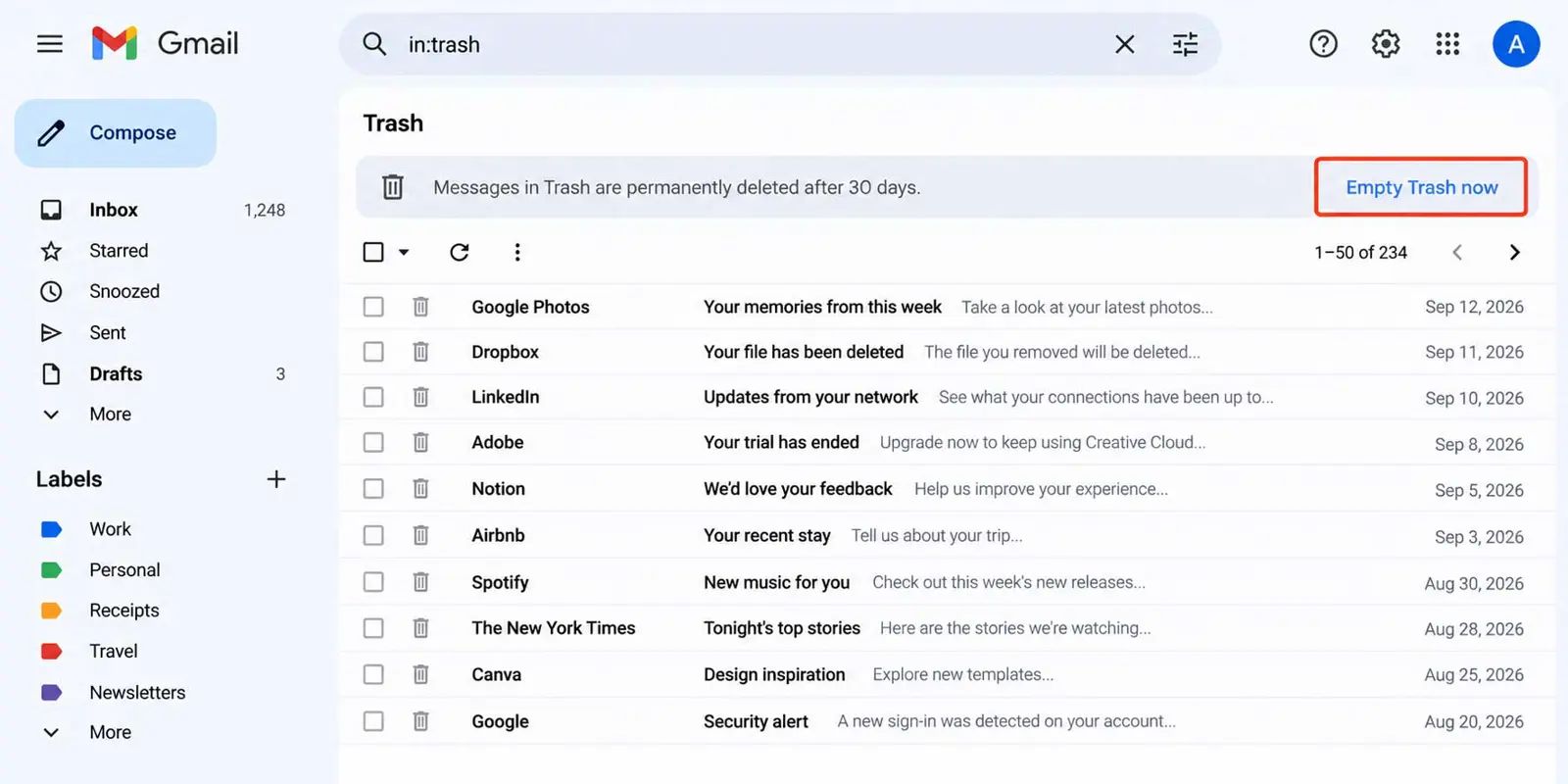Select the Google Photos message checkbox

373,307
